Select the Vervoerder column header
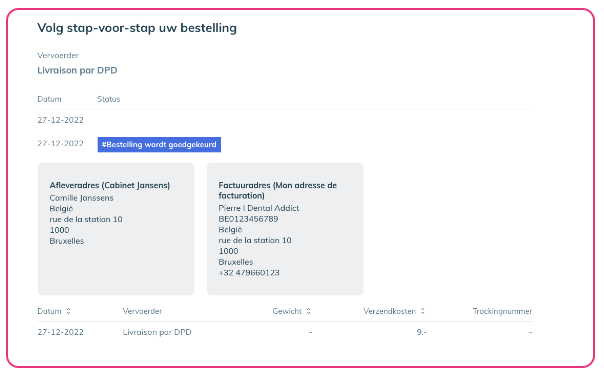Image resolution: width=604 pixels, height=375 pixels. (x=142, y=311)
